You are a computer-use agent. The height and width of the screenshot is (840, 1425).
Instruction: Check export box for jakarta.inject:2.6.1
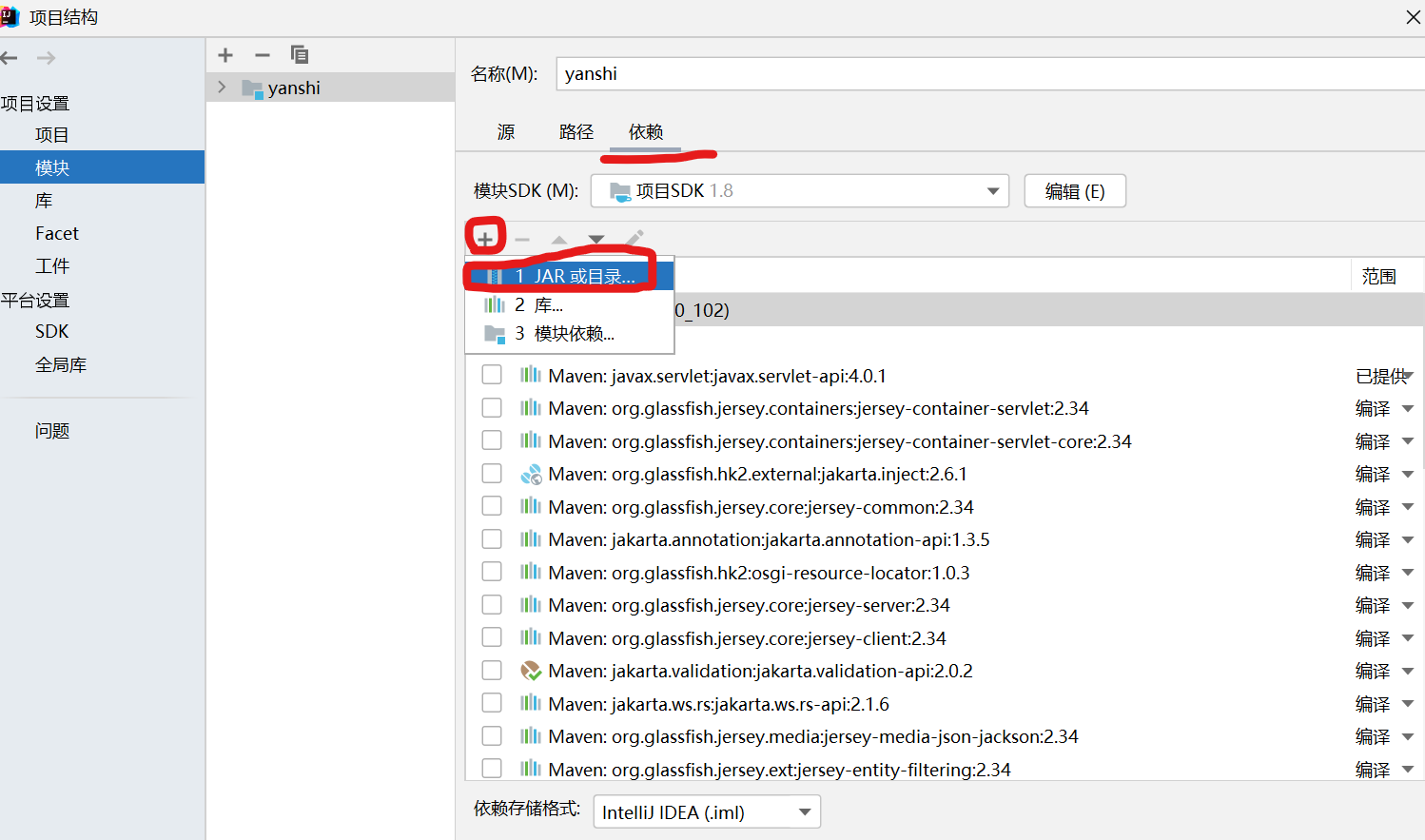[492, 473]
